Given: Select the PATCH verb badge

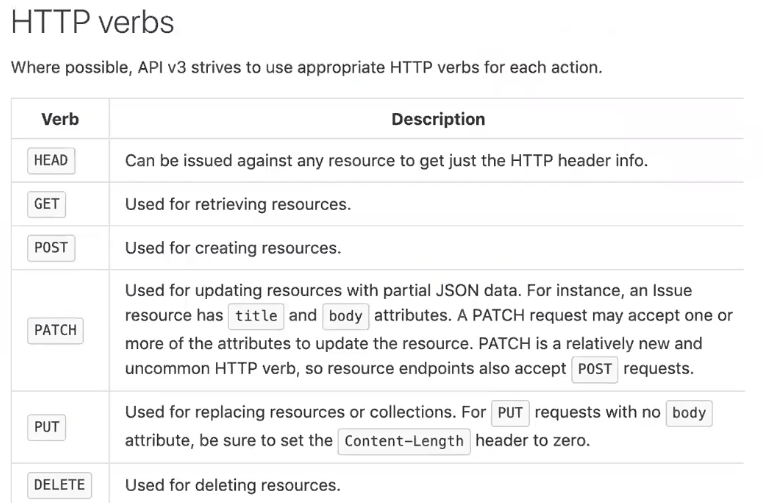Looking at the screenshot, I should 55,330.
